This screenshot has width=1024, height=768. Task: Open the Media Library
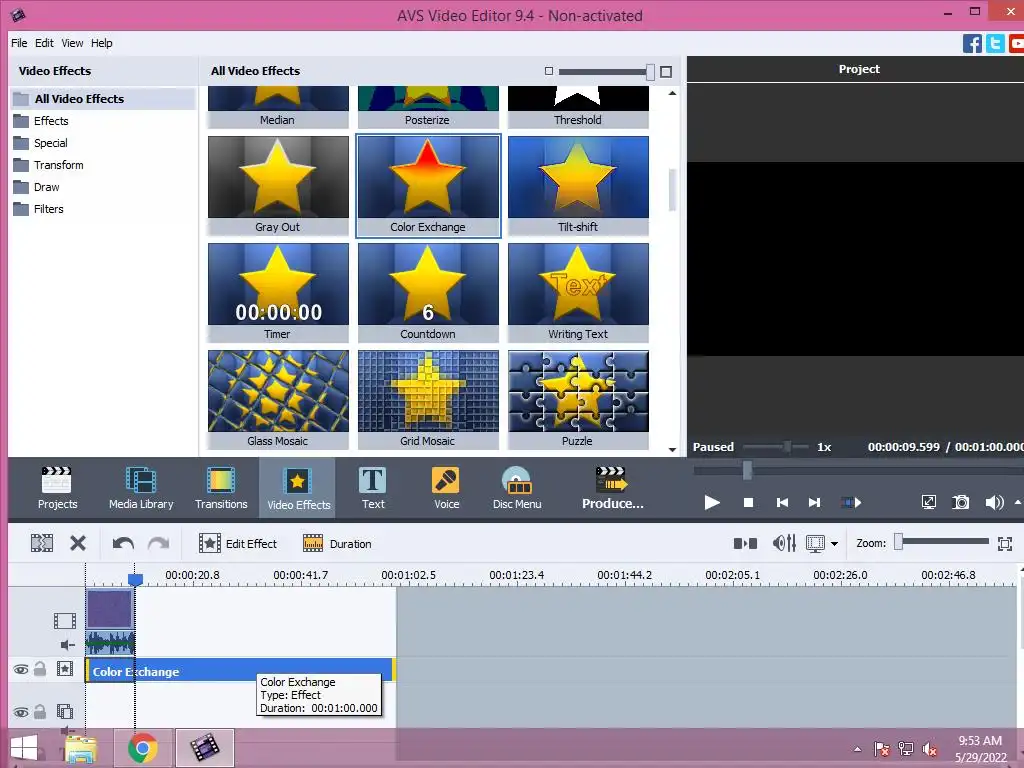tap(141, 488)
